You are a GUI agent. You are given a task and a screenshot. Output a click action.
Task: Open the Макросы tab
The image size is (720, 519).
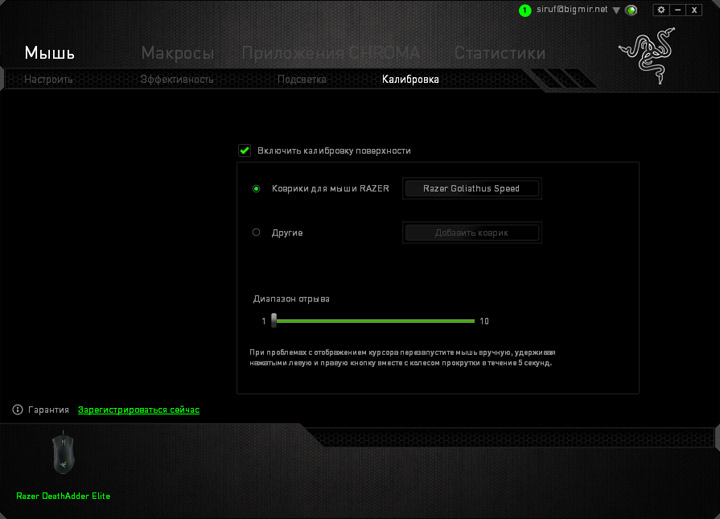177,53
